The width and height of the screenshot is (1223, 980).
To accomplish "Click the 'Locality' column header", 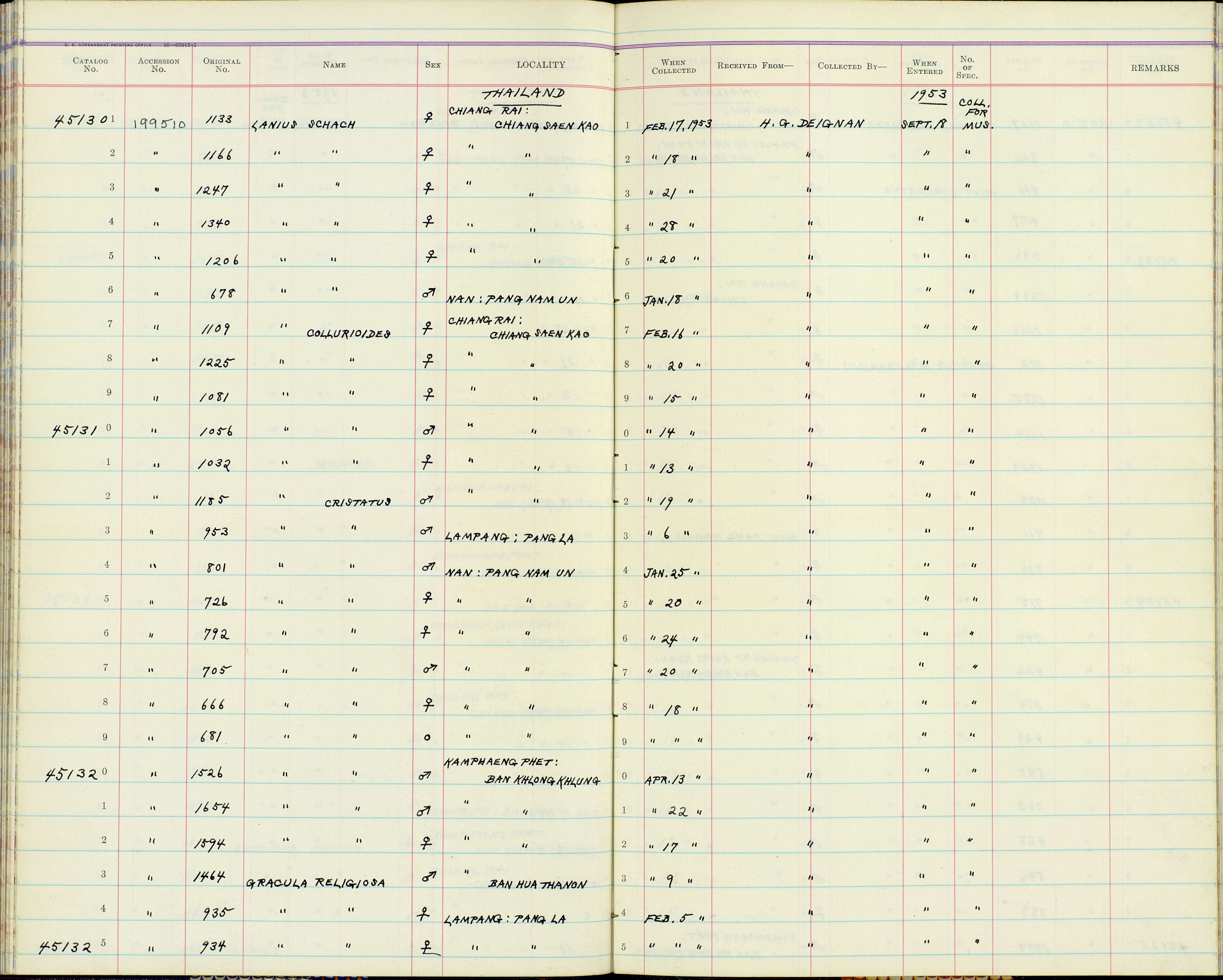I will (541, 65).
